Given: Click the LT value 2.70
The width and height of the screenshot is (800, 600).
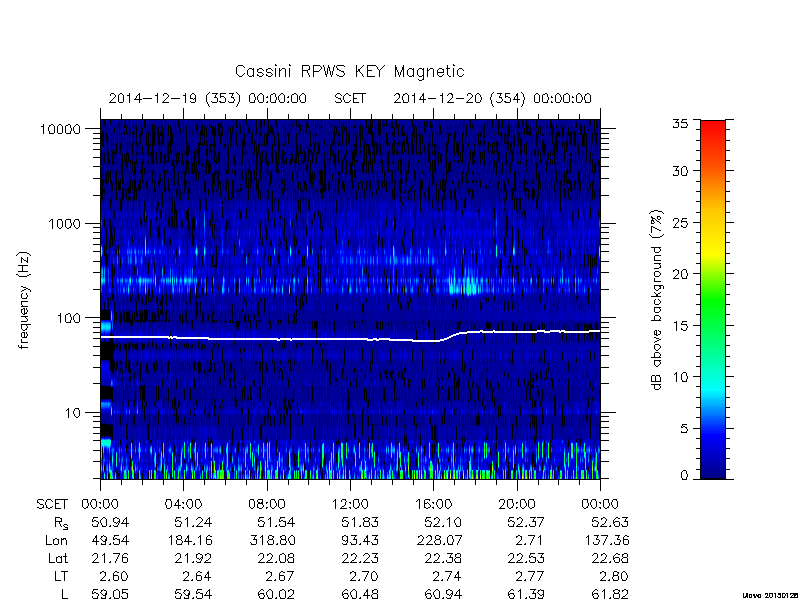Looking at the screenshot, I should pos(364,576).
